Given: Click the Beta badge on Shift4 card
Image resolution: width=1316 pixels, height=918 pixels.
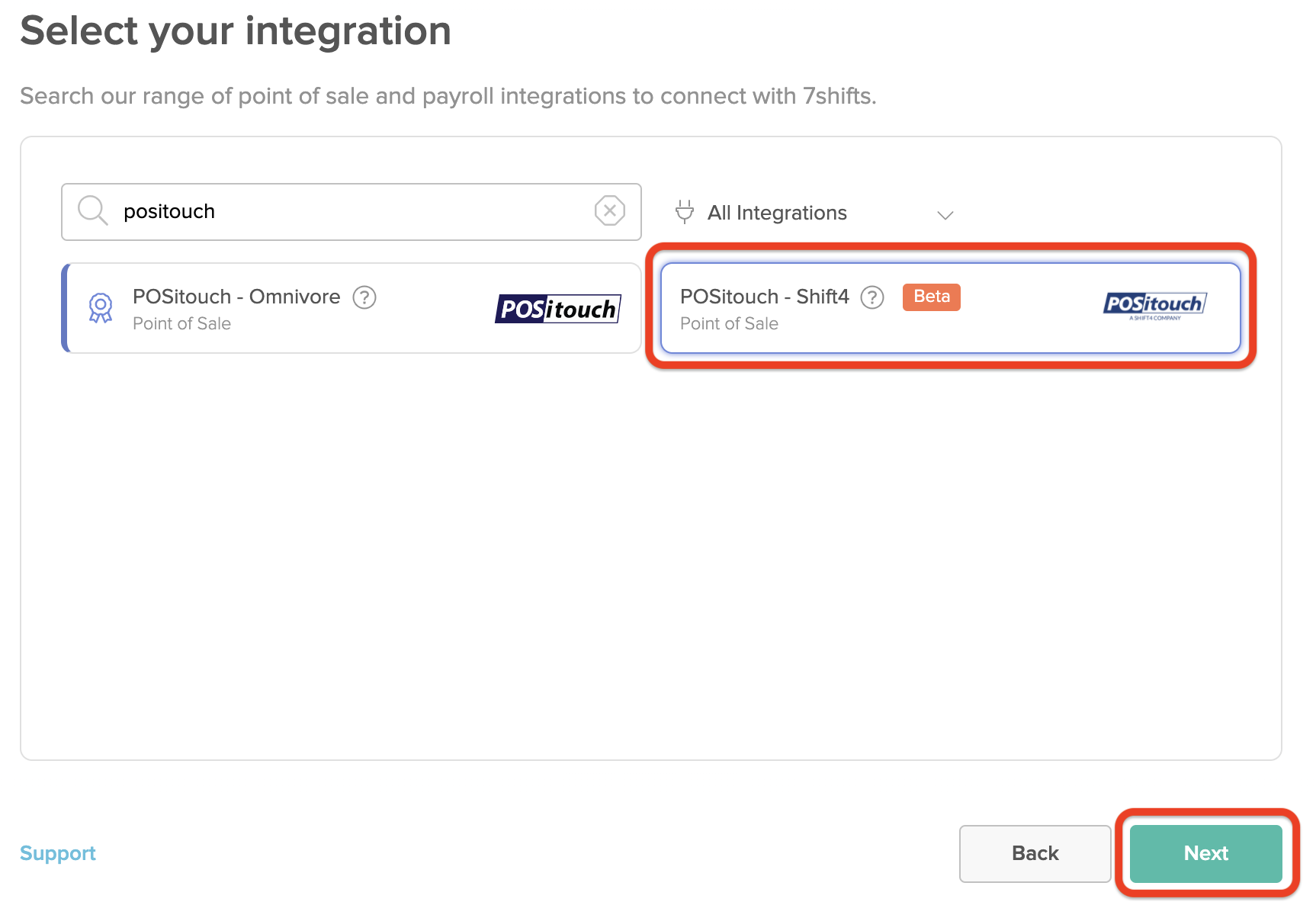Looking at the screenshot, I should pos(932,297).
